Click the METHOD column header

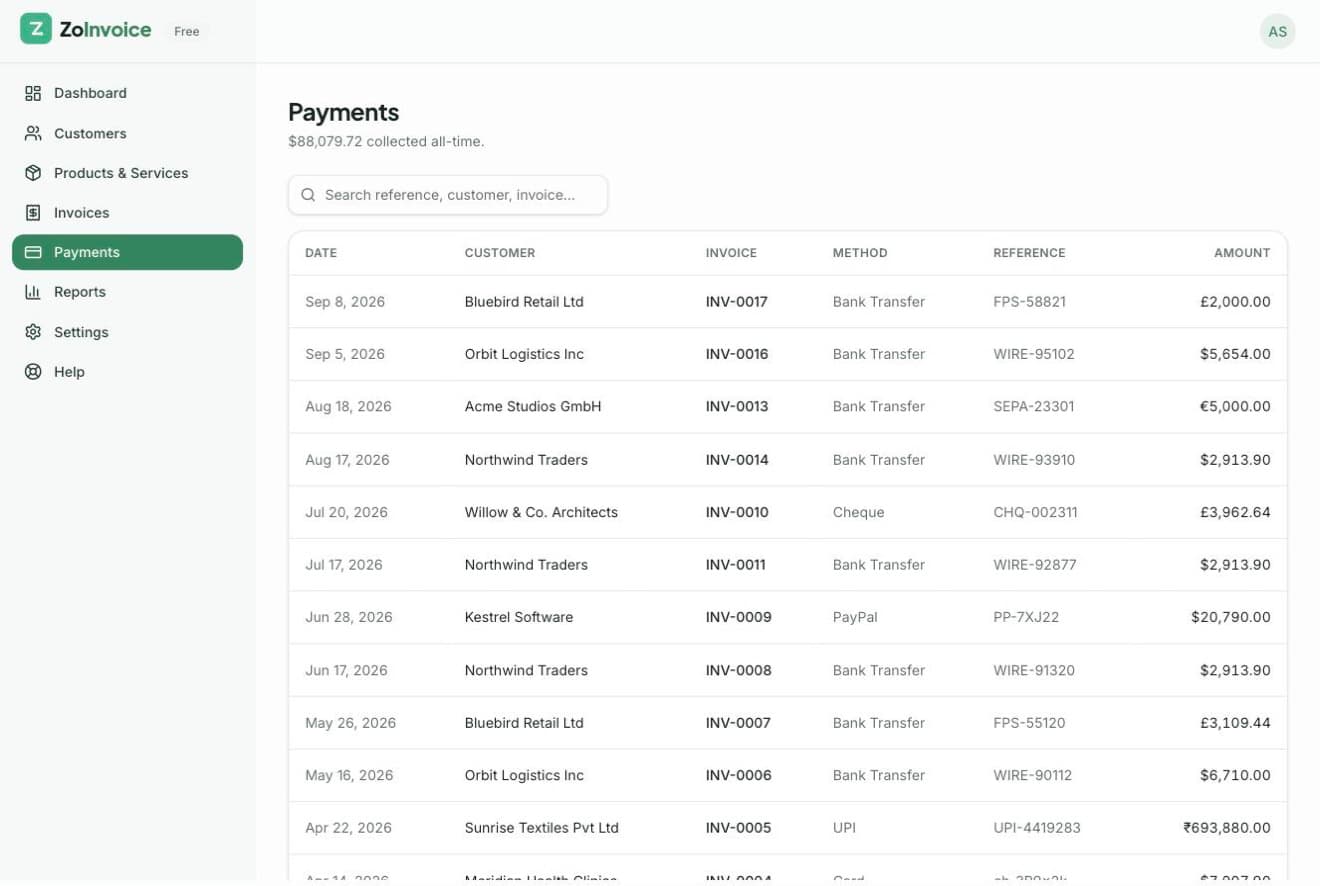(x=860, y=253)
